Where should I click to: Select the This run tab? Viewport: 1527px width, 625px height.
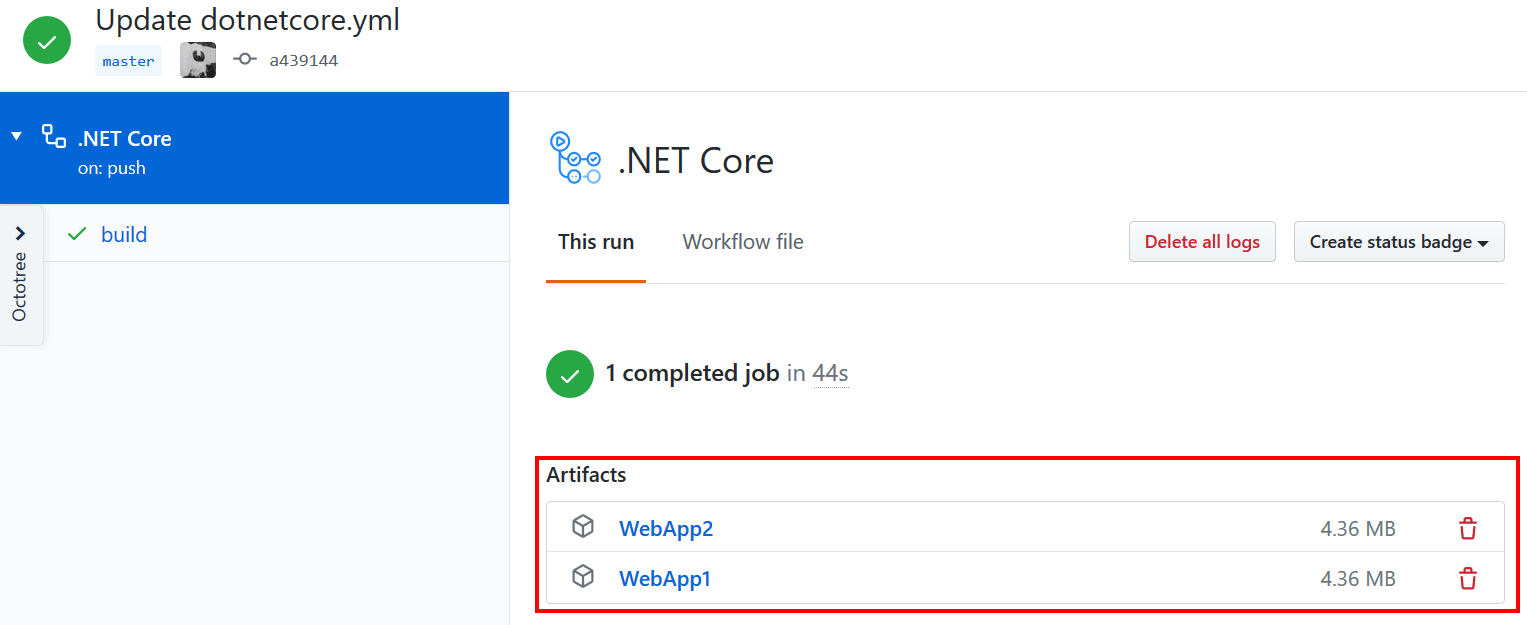coord(596,241)
